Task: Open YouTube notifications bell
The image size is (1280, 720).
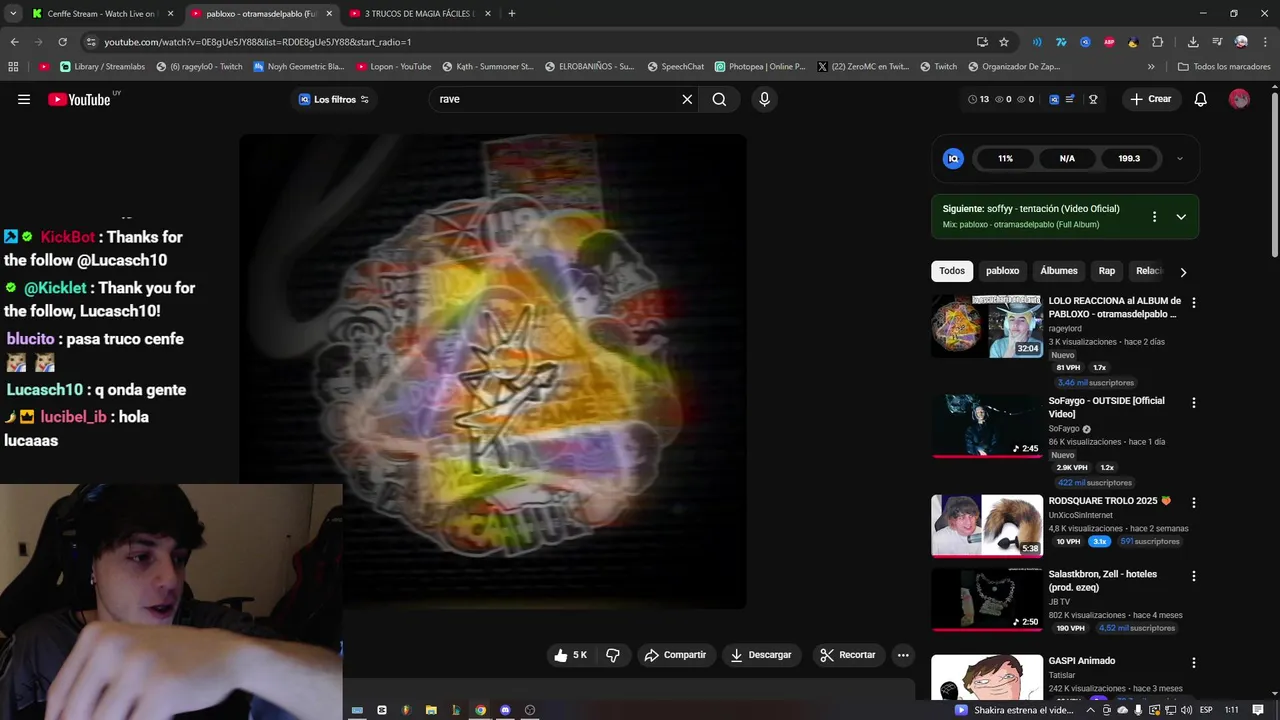Action: coord(1201,99)
